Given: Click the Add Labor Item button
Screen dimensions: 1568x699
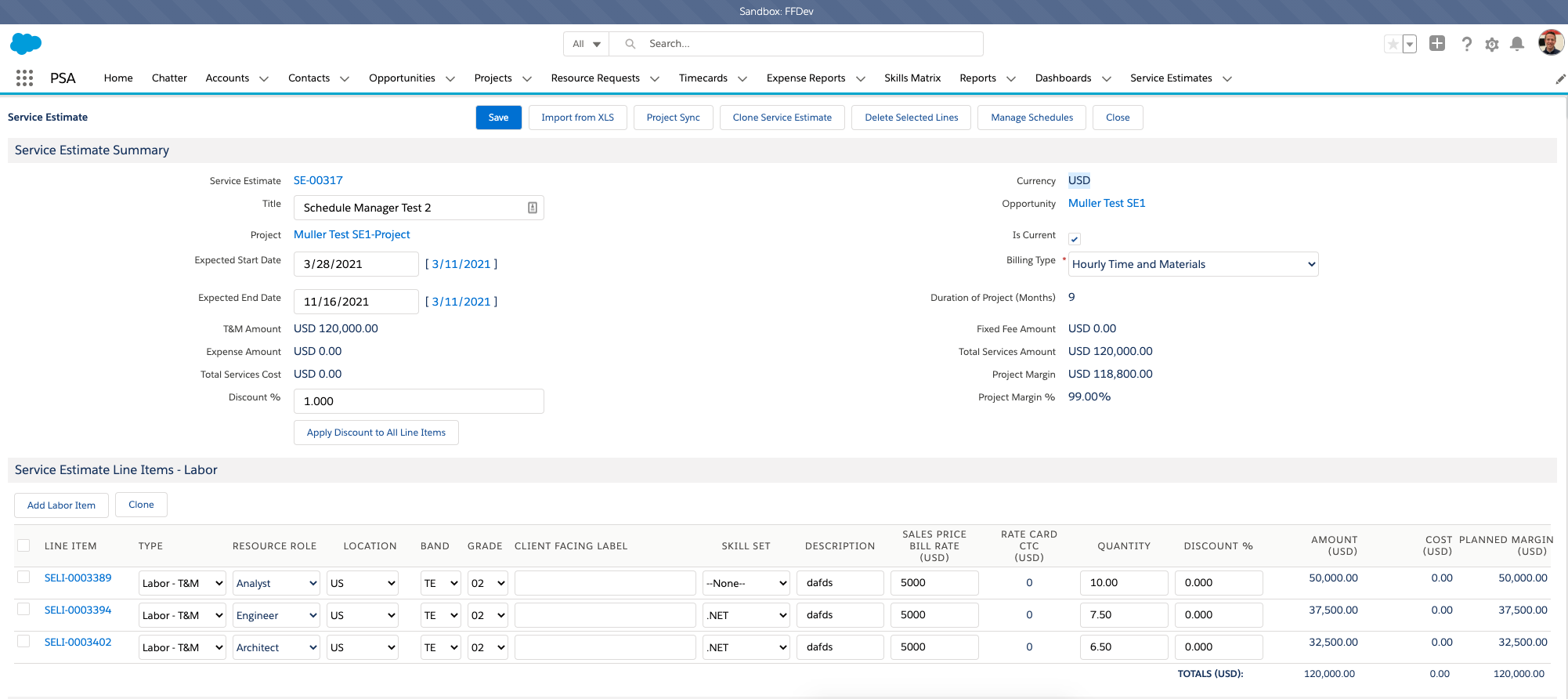Looking at the screenshot, I should pyautogui.click(x=61, y=505).
